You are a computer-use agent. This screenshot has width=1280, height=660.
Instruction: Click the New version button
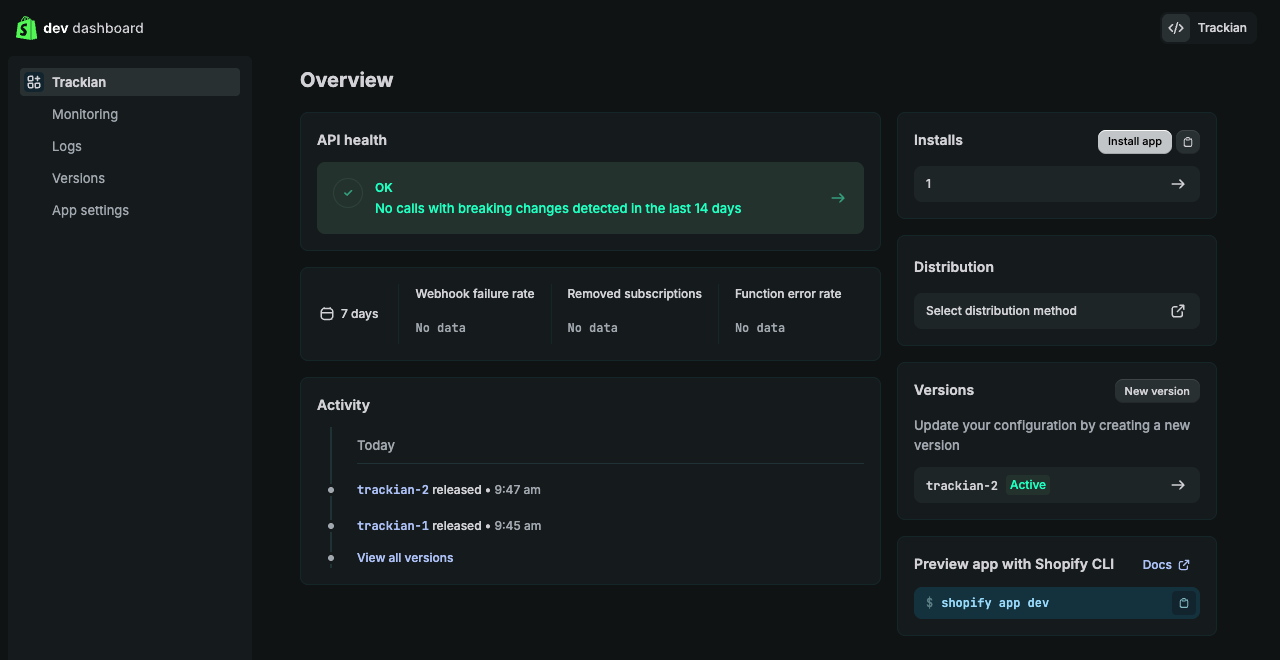tap(1157, 391)
